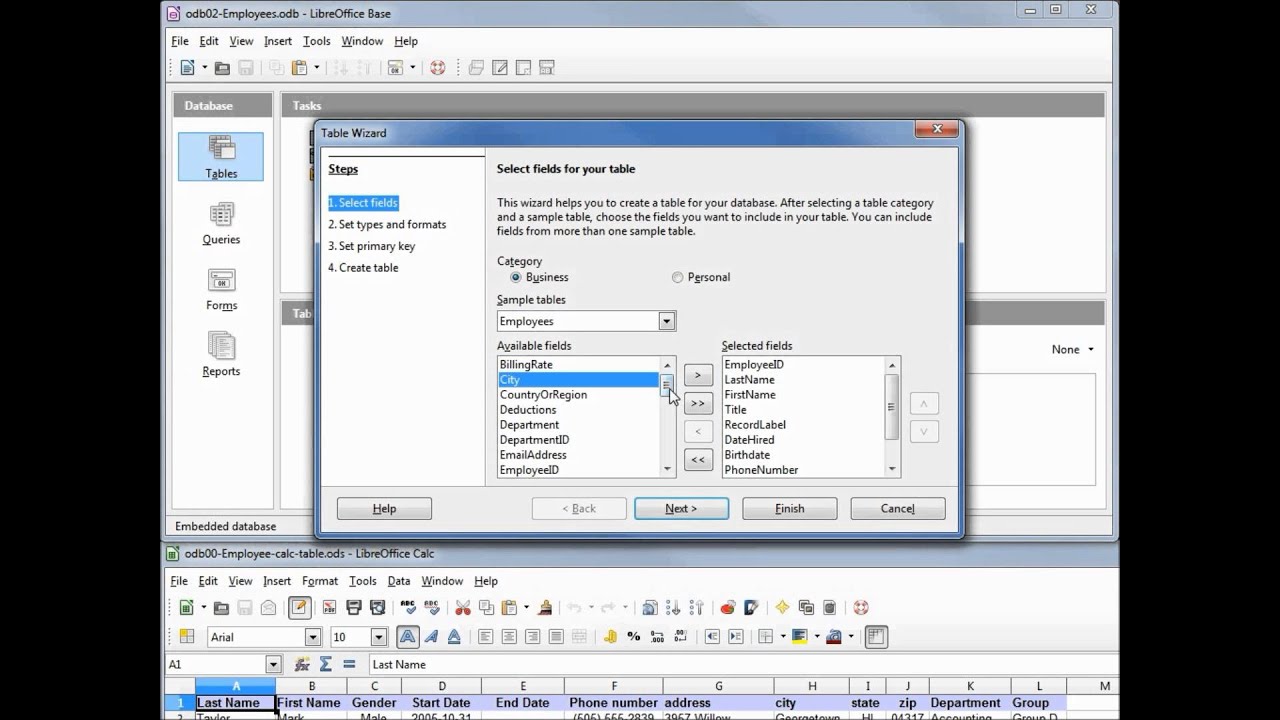Click Export as PDF icon in Calc
Image resolution: width=1280 pixels, height=720 pixels.
pos(329,607)
